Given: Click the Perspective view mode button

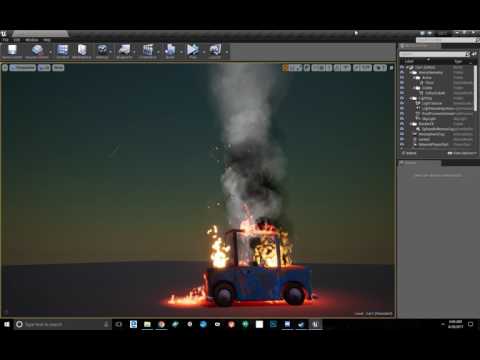Looking at the screenshot, I should click(x=22, y=68).
